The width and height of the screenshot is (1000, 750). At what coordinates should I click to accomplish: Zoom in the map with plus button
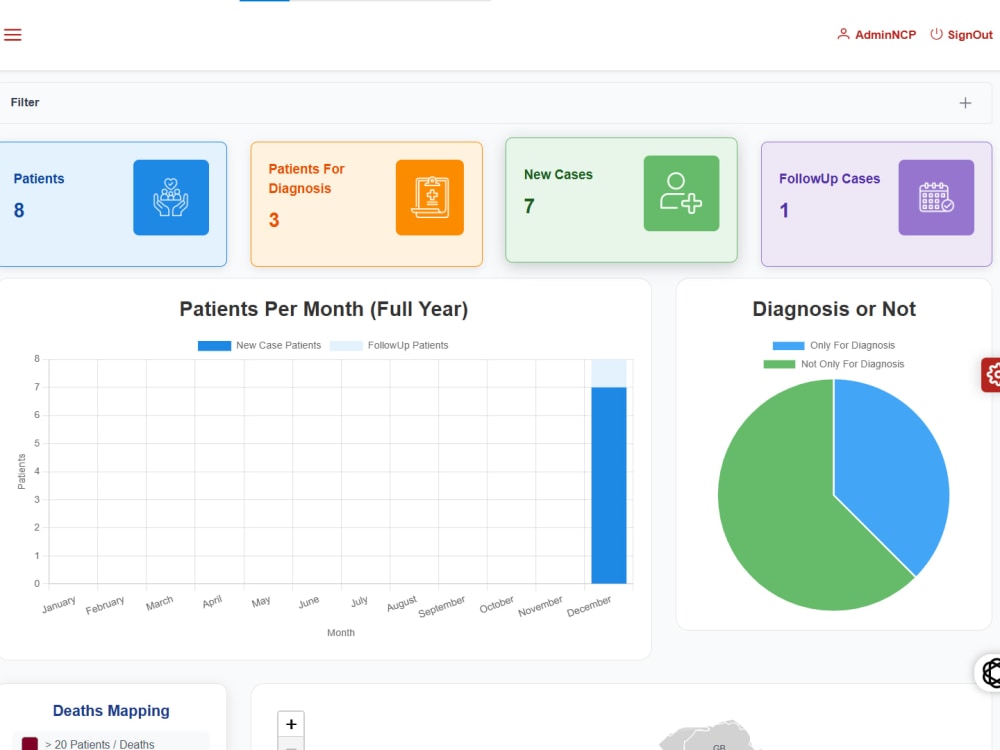(291, 724)
